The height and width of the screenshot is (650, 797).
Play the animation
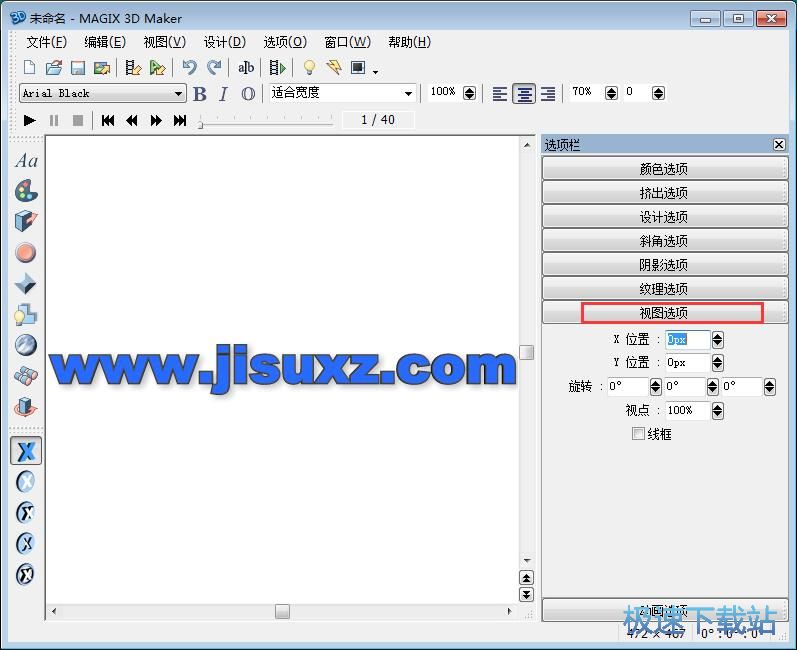tap(29, 120)
